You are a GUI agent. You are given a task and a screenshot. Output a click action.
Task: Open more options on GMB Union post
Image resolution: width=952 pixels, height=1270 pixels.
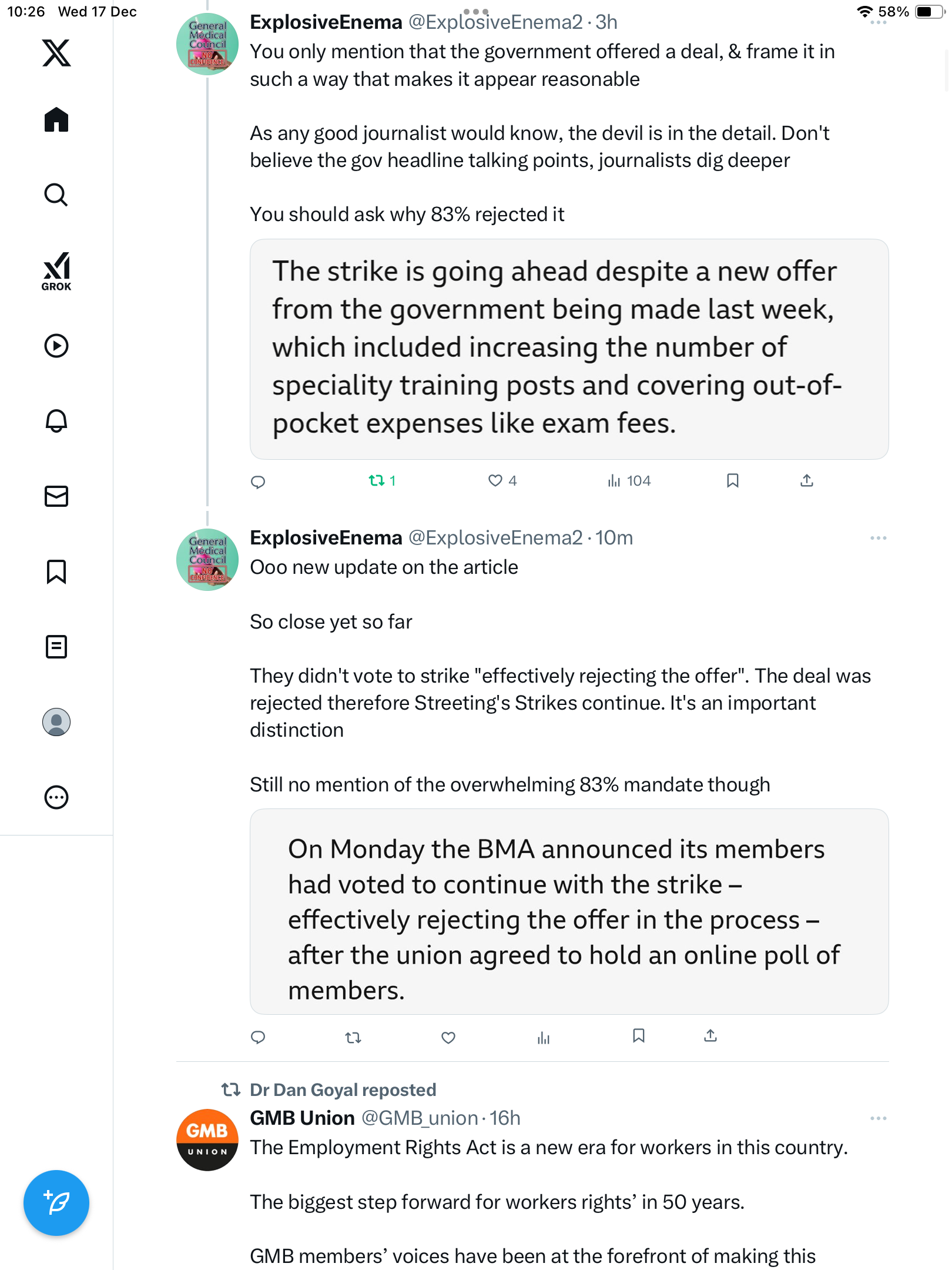pyautogui.click(x=878, y=1118)
